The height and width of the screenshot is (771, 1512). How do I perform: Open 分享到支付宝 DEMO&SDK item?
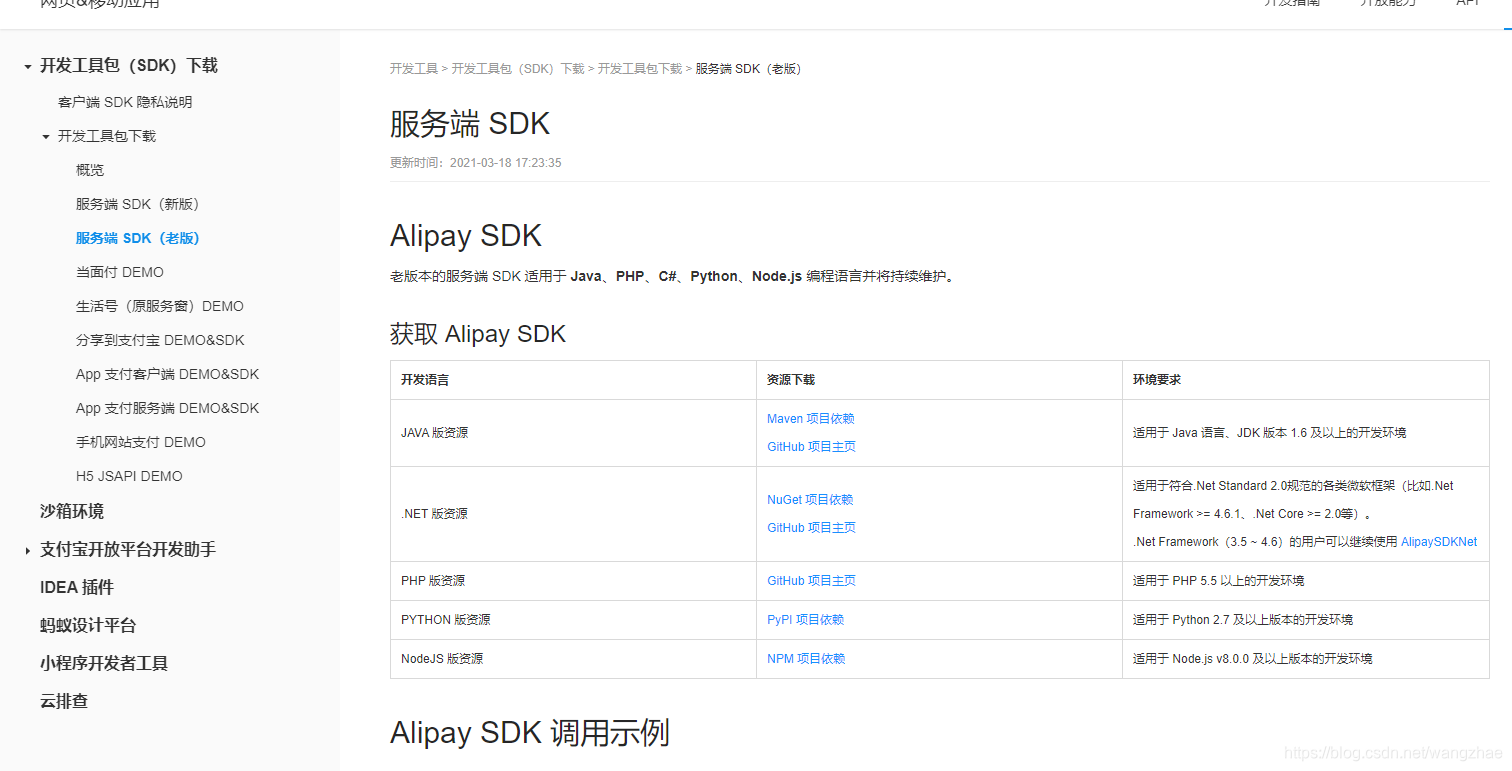tap(160, 340)
